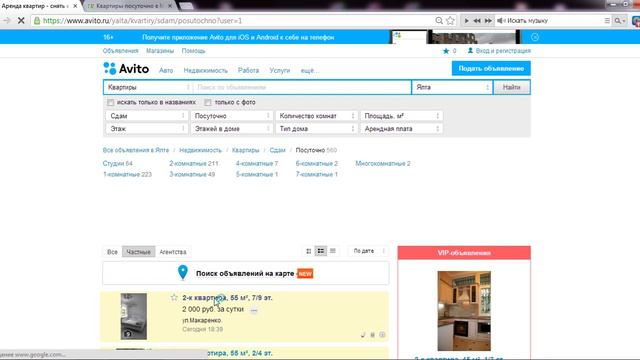
Task: Open the Магазины top link
Action: click(160, 51)
